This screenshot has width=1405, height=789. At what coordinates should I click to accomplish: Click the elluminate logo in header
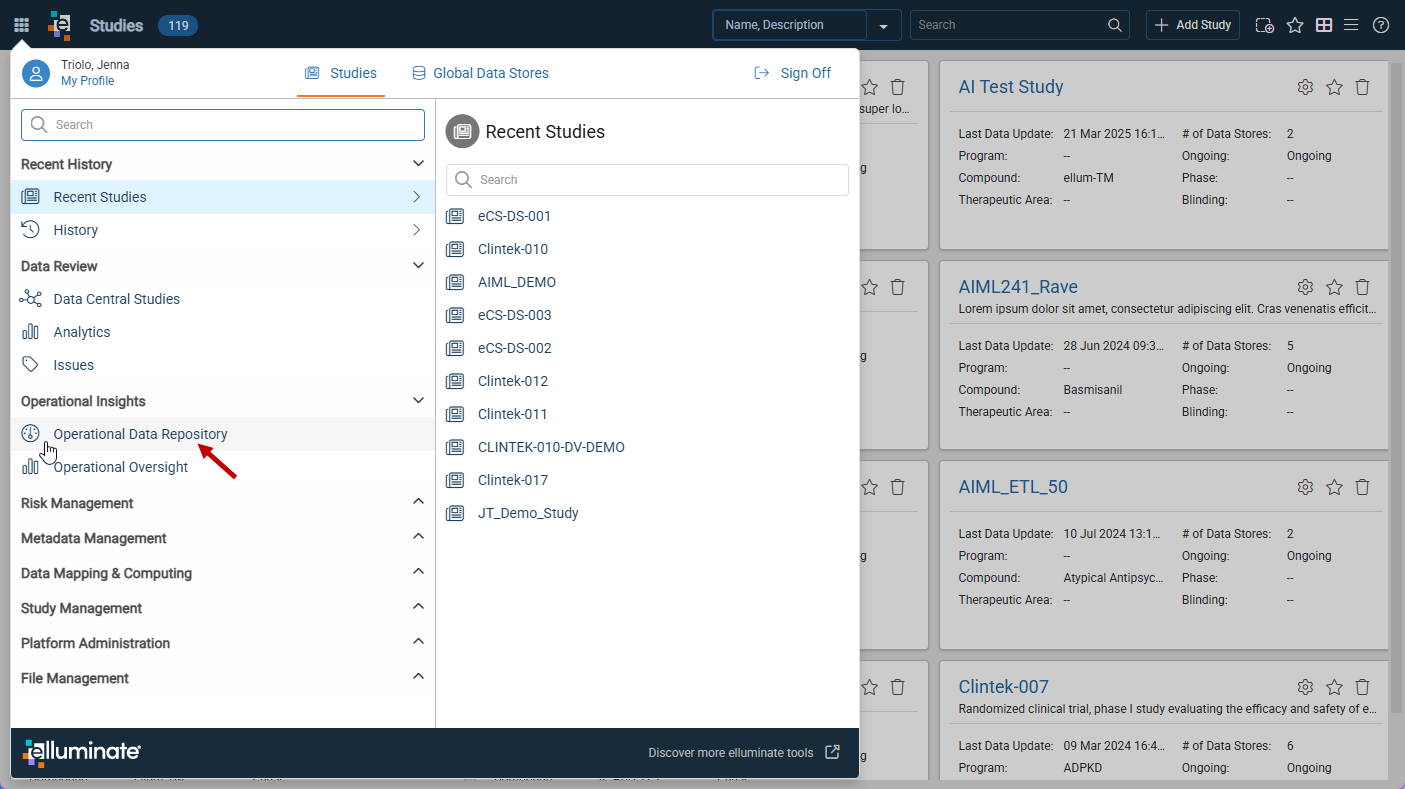click(x=60, y=25)
